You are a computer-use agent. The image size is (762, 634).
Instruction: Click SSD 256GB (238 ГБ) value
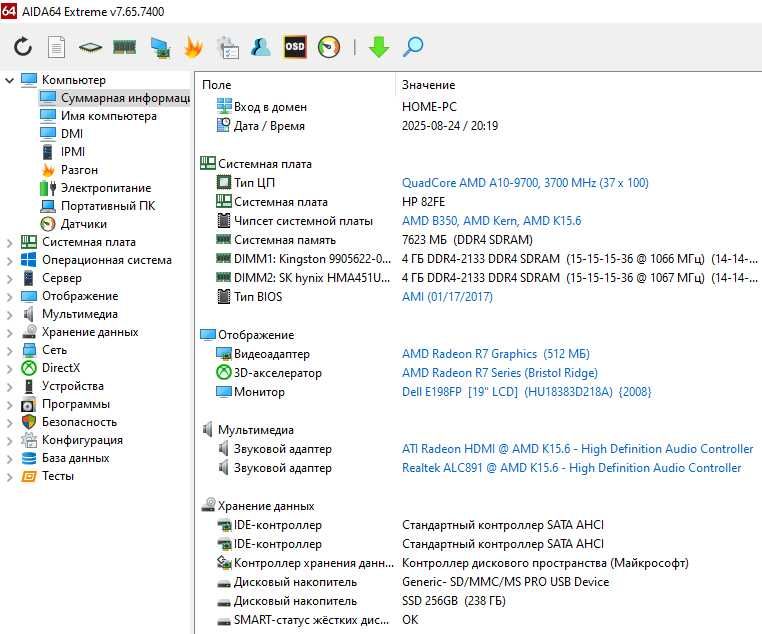point(453,600)
